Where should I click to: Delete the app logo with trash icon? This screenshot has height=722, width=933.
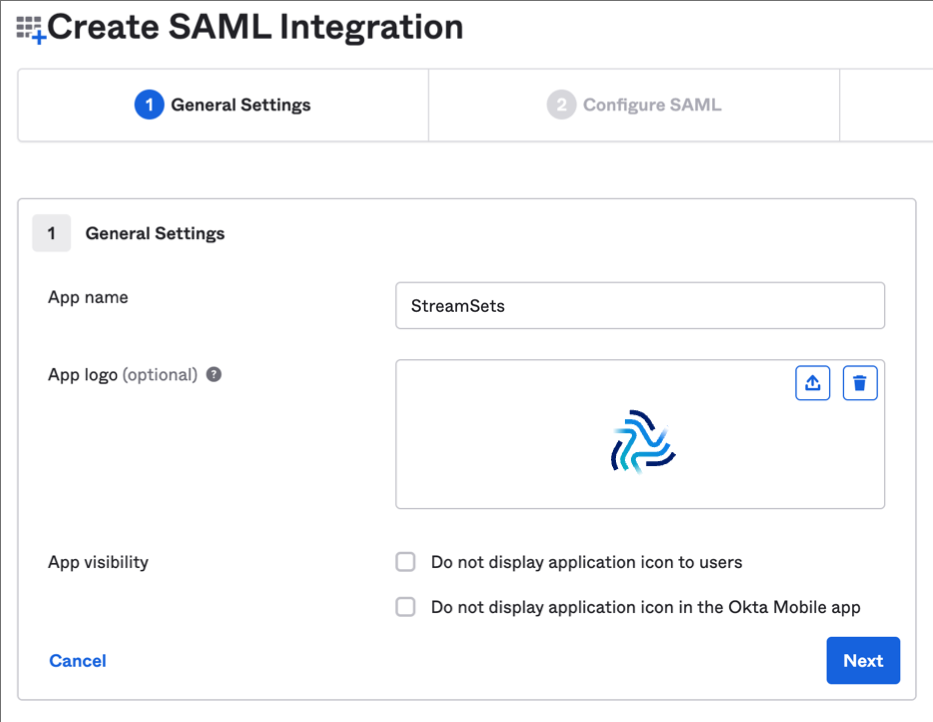[860, 383]
